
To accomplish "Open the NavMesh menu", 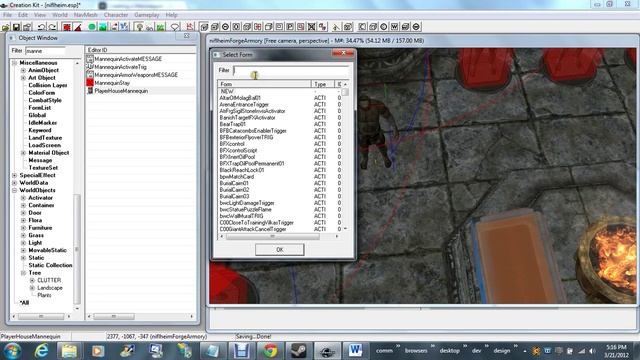I will [86, 15].
